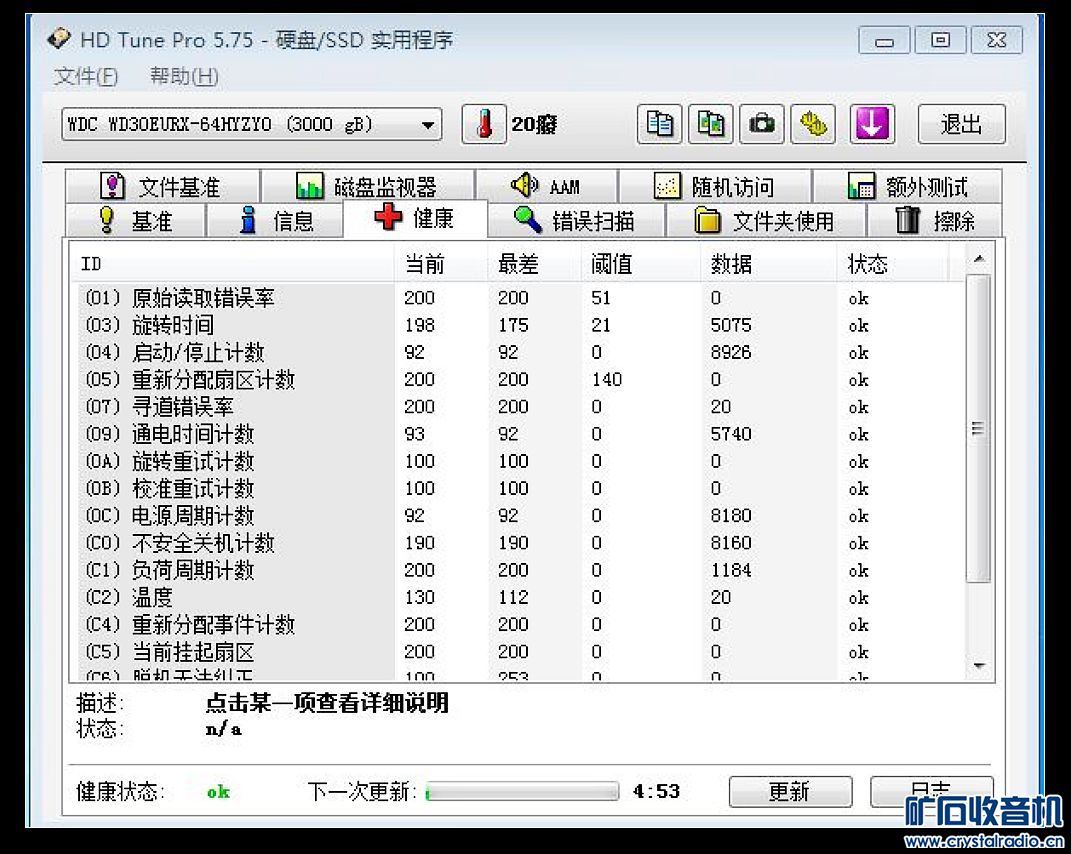The height and width of the screenshot is (854, 1071).
Task: Click the 数据 column header
Action: click(x=769, y=263)
